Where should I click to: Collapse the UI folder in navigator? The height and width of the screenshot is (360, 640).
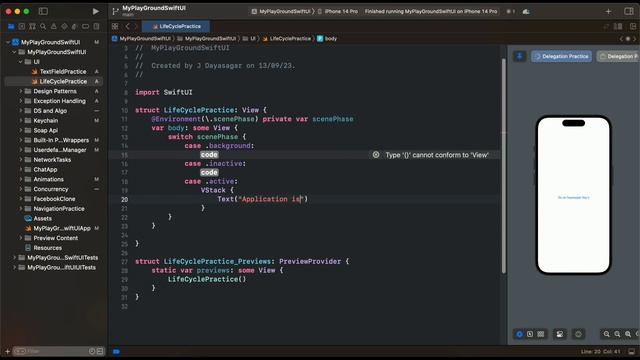pyautogui.click(x=20, y=62)
